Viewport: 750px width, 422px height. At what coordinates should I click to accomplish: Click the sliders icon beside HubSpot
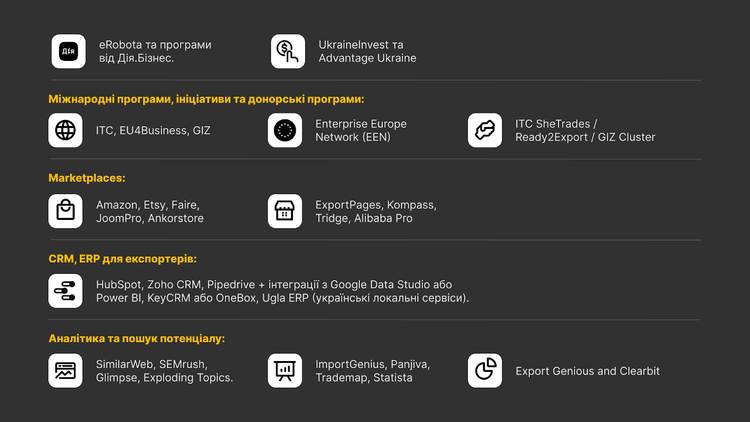coord(66,291)
